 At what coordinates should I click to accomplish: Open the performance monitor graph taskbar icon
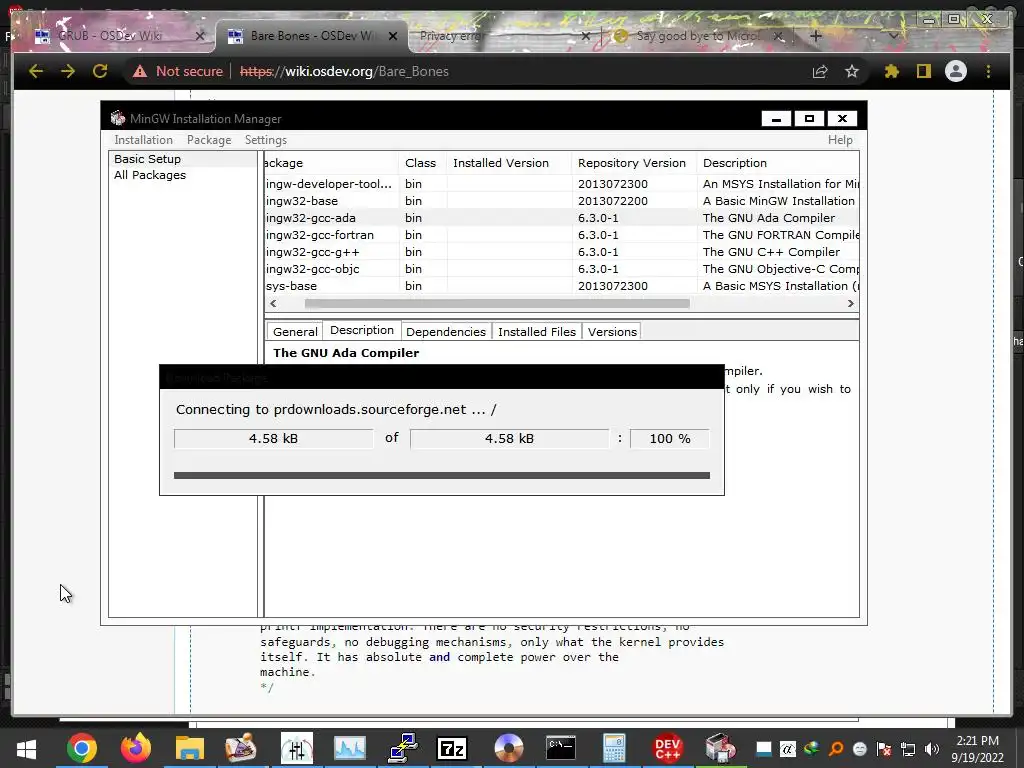point(350,748)
